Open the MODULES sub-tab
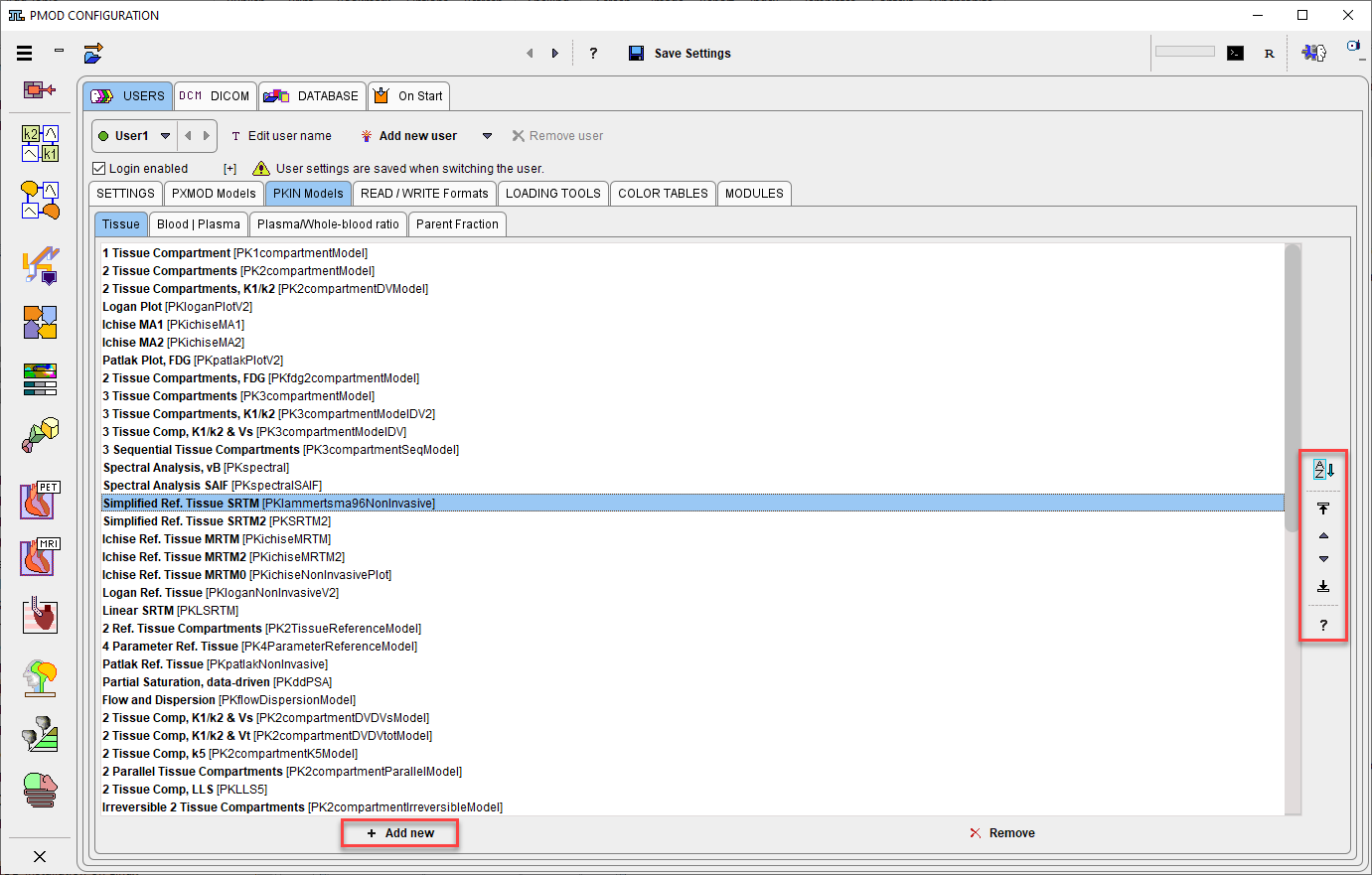Image resolution: width=1372 pixels, height=875 pixels. point(754,194)
